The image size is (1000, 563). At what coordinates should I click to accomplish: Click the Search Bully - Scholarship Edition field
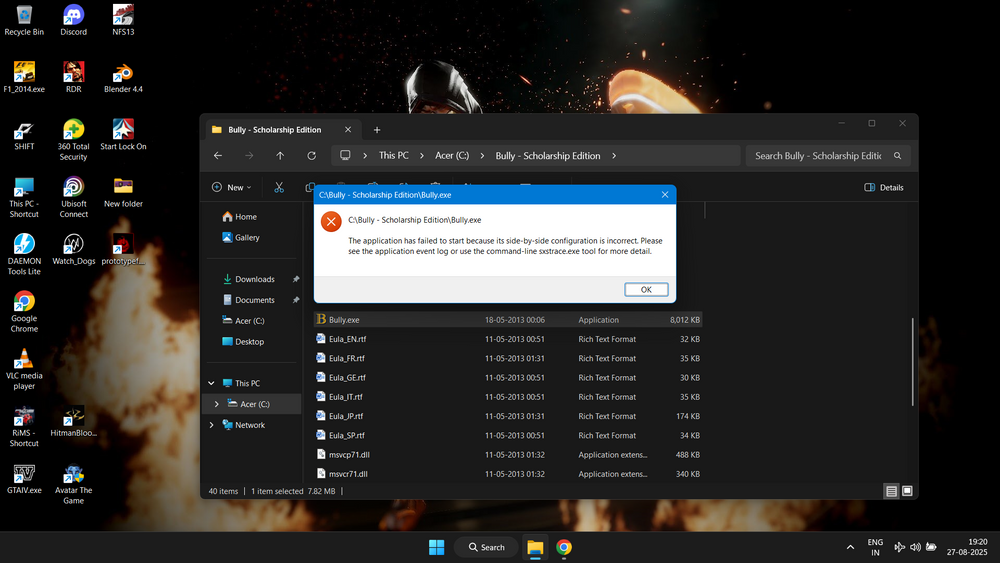[818, 156]
